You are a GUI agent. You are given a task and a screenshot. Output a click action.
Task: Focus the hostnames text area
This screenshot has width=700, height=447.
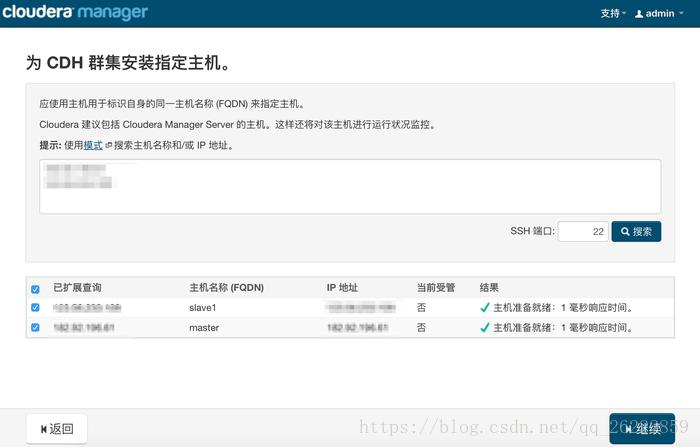click(x=350, y=186)
